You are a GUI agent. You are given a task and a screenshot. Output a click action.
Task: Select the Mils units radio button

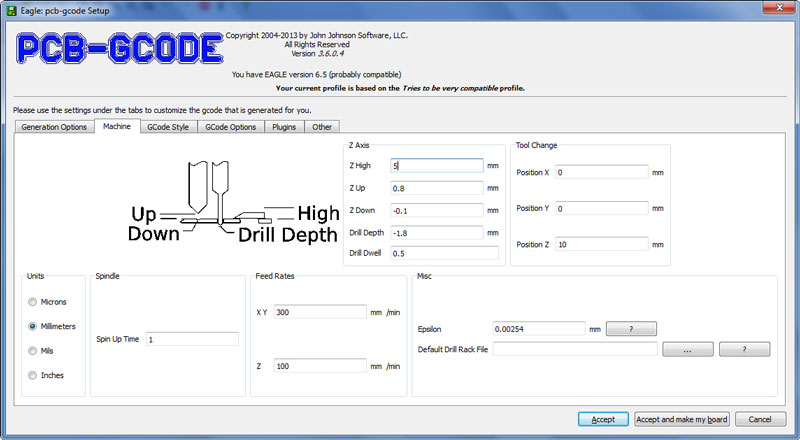pos(33,351)
